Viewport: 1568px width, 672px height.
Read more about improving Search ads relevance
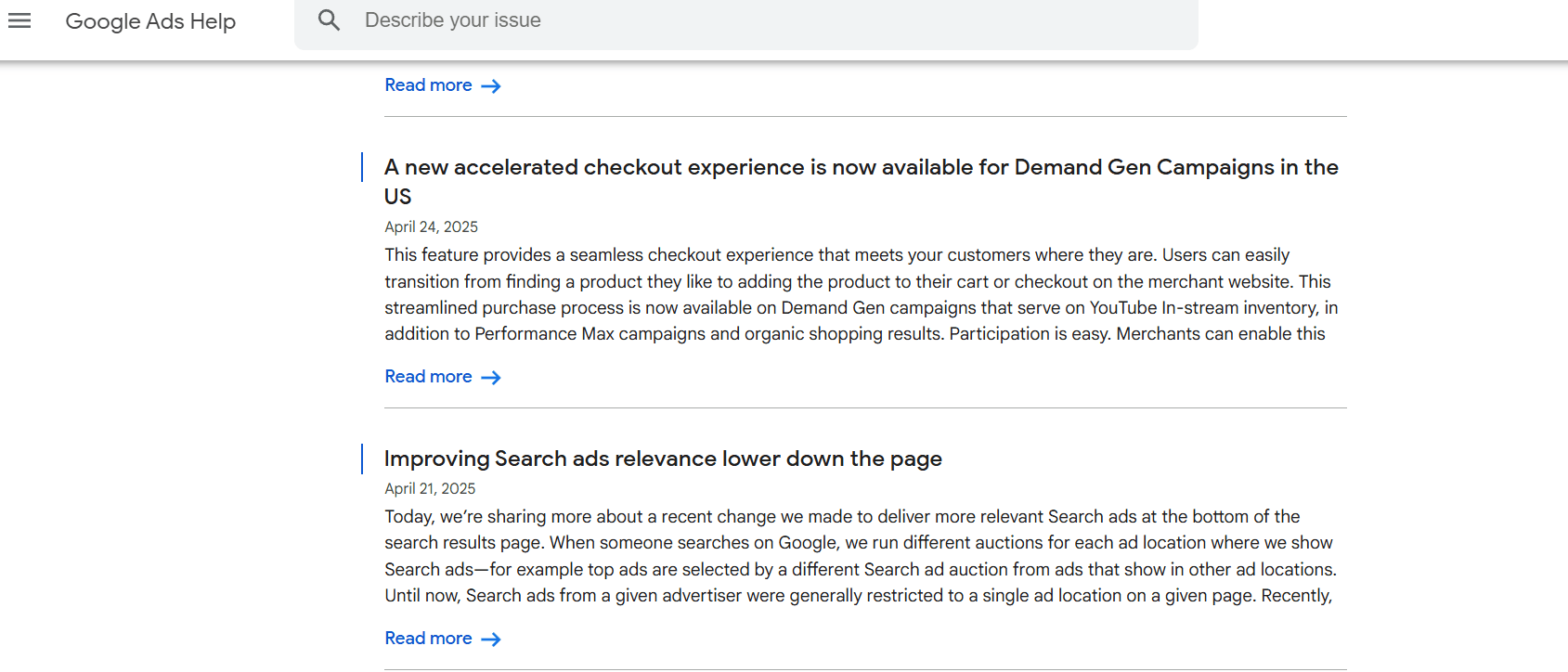tap(428, 639)
